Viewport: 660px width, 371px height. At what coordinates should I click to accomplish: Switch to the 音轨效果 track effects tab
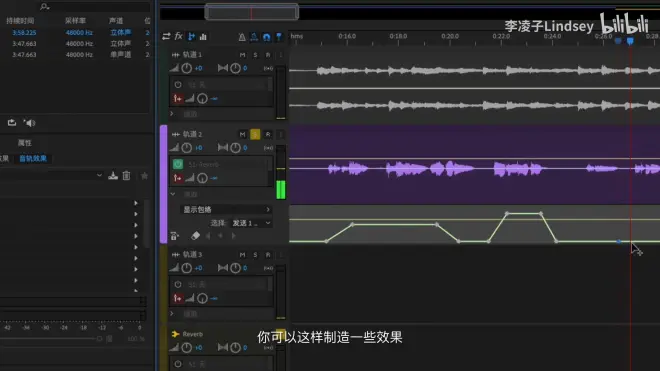[33, 159]
